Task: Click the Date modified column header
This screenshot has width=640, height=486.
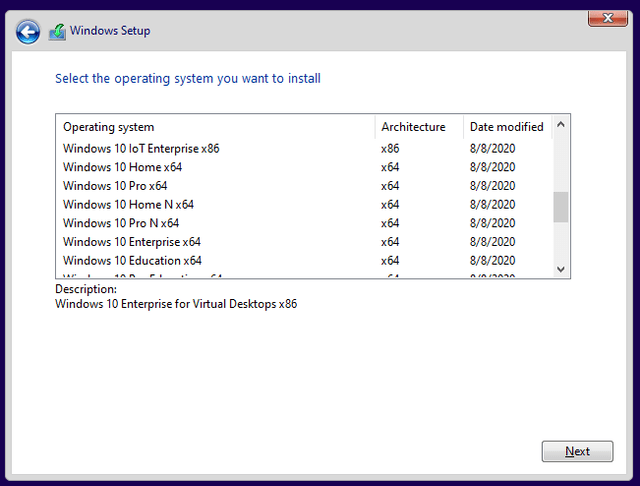Action: pyautogui.click(x=507, y=127)
